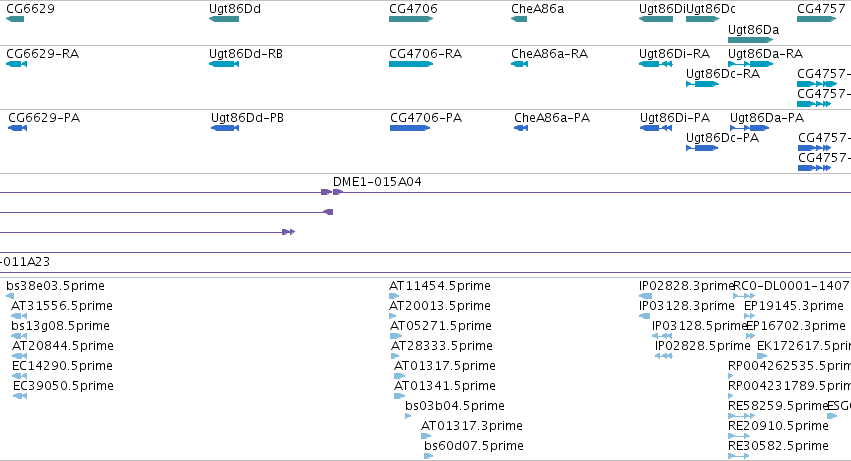Open the Ugt86Dc-RA transcript label
The height and width of the screenshot is (461, 851).
723,74
